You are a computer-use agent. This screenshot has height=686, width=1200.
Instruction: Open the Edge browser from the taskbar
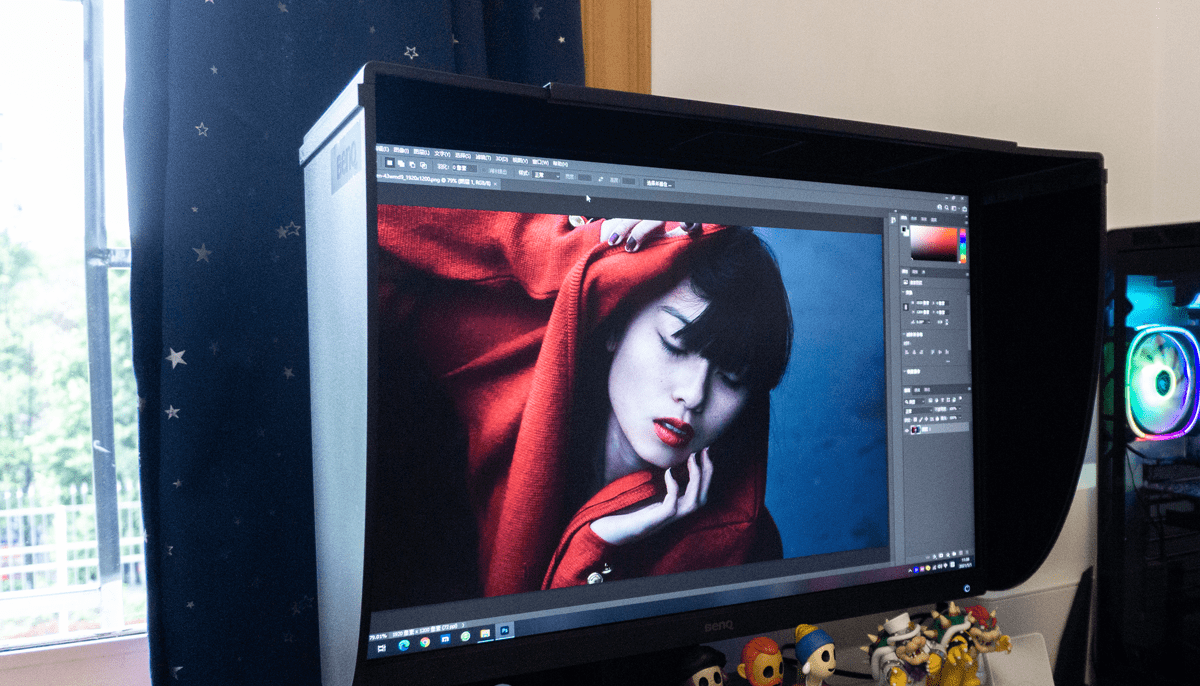404,645
